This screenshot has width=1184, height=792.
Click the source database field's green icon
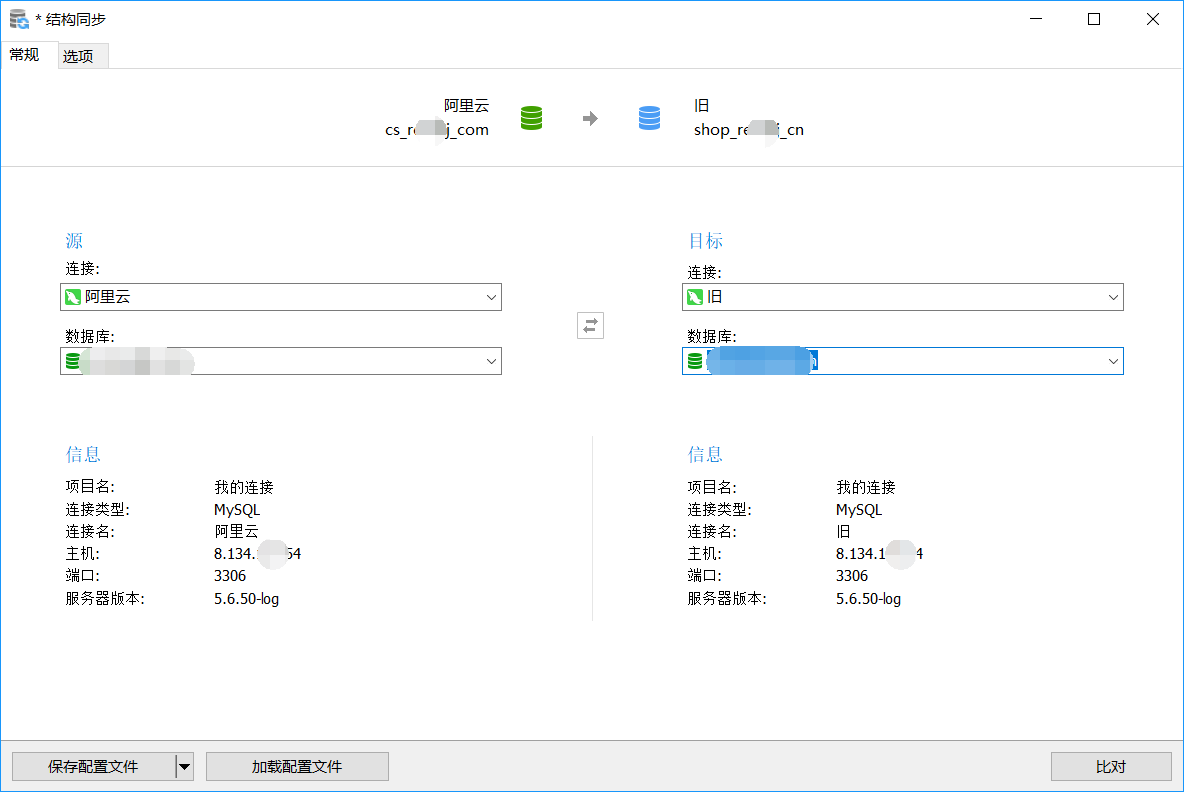[x=72, y=361]
